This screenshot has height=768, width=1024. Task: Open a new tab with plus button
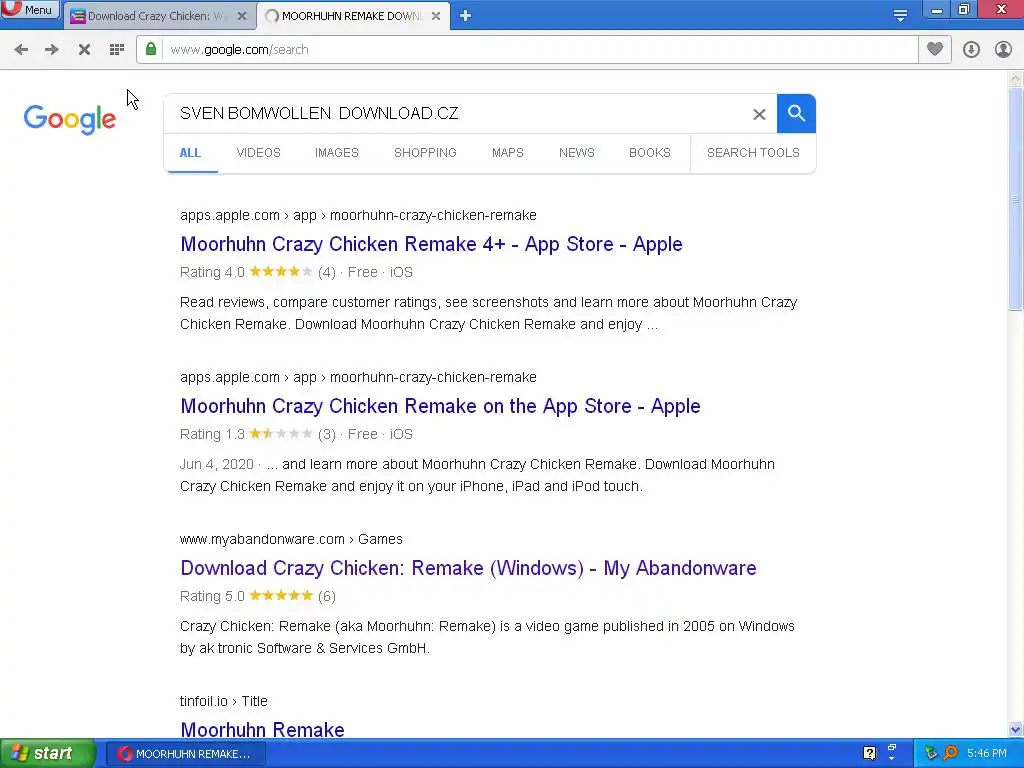tap(465, 16)
